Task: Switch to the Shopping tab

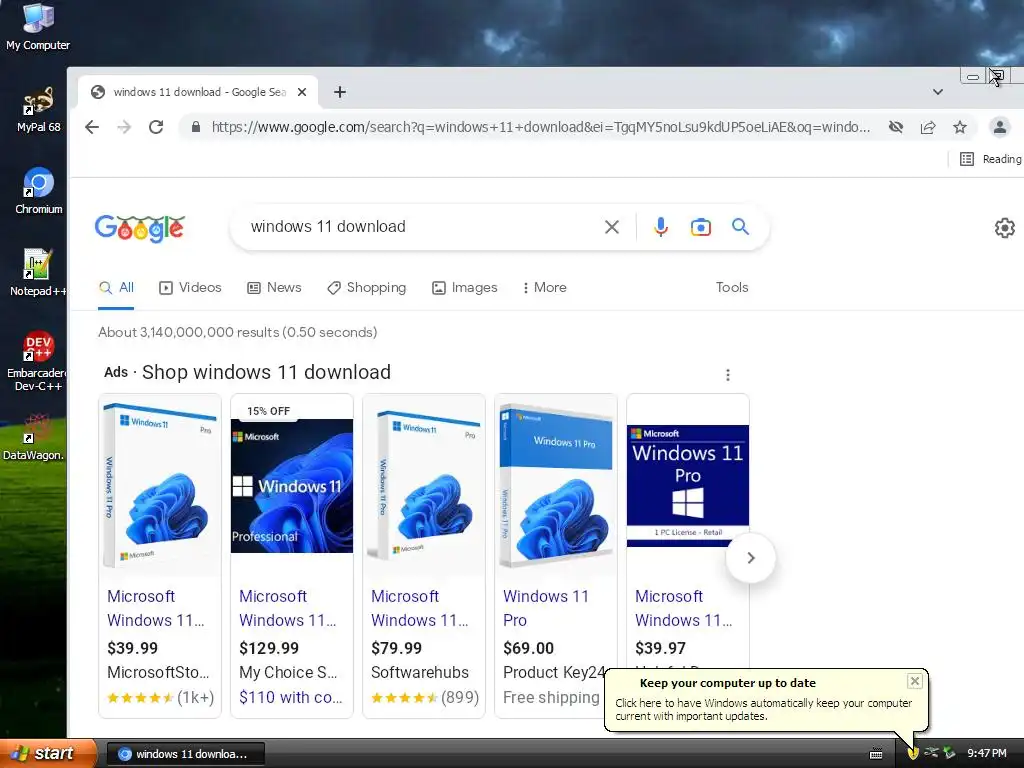Action: pos(366,287)
